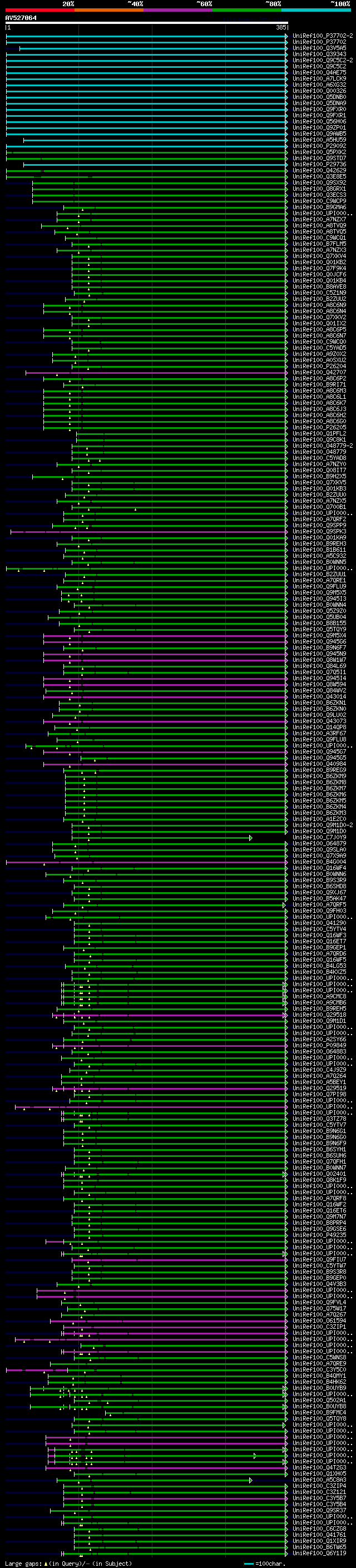Open hit UniRef100_Q39343
The height and width of the screenshot is (1568, 356).
319,54
